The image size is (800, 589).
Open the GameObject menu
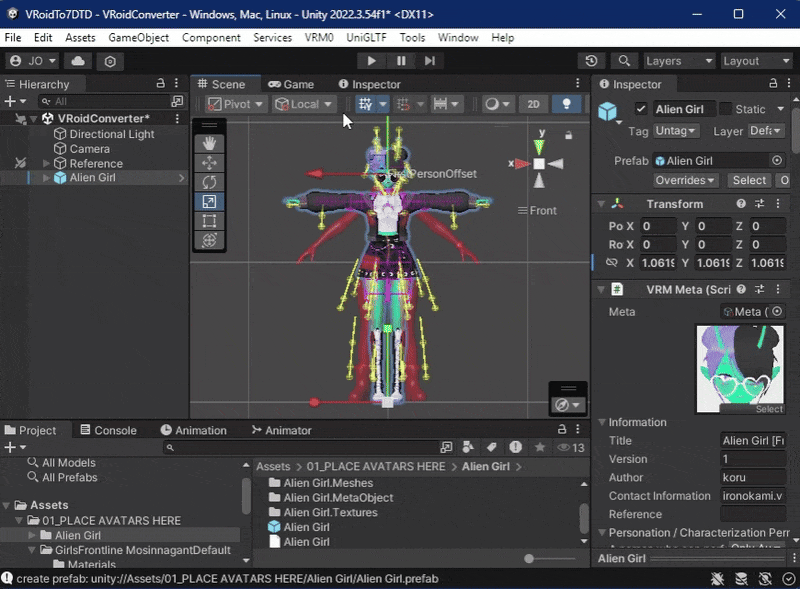(x=139, y=37)
